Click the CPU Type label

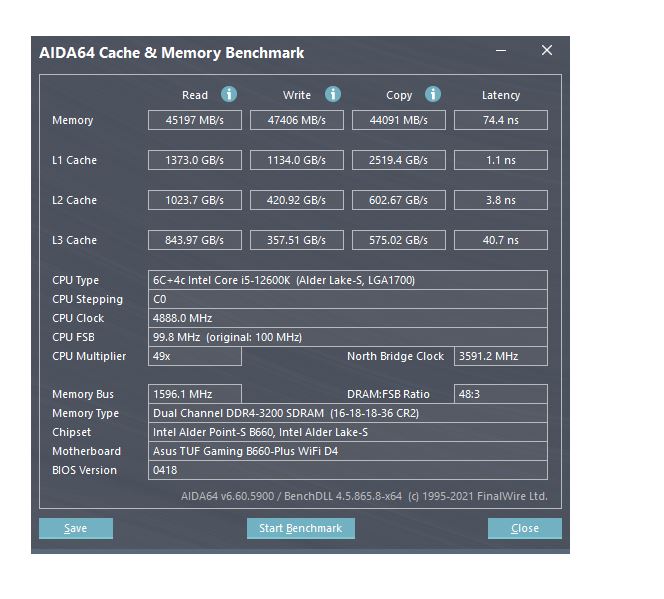pos(75,281)
